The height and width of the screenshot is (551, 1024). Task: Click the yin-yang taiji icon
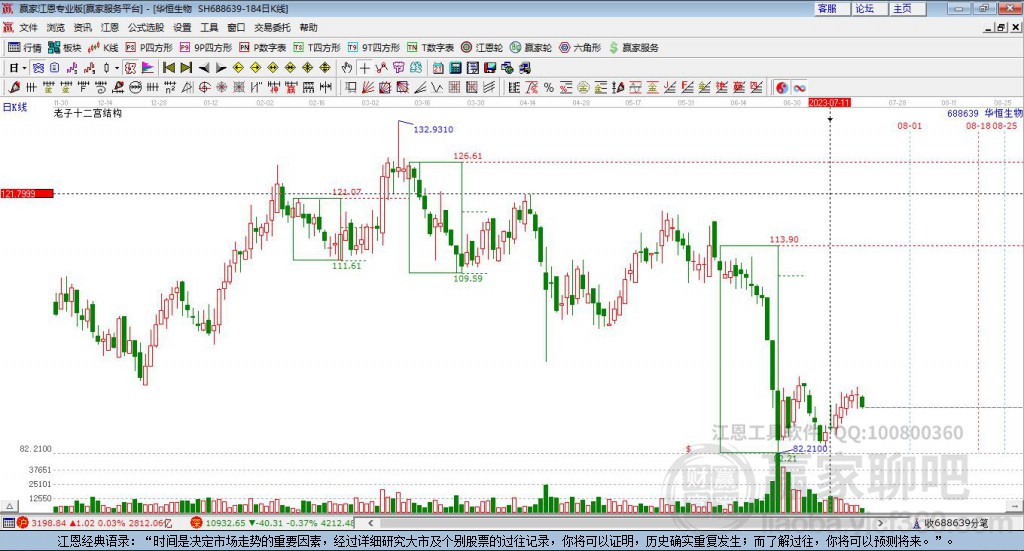click(782, 87)
